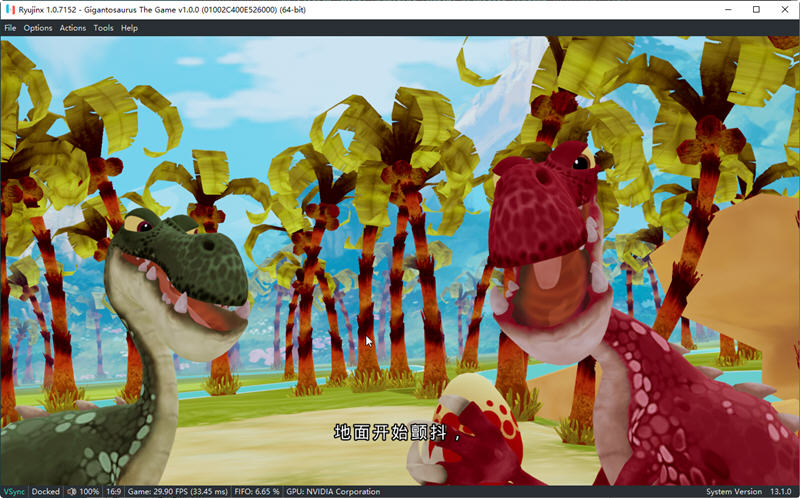Click the 16:9 aspect ratio label
This screenshot has height=498, width=800.
tap(113, 491)
